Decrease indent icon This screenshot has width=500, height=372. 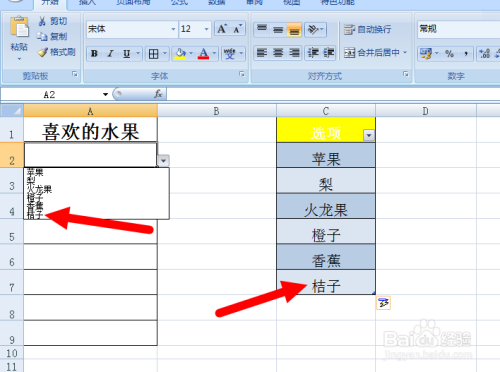313,53
